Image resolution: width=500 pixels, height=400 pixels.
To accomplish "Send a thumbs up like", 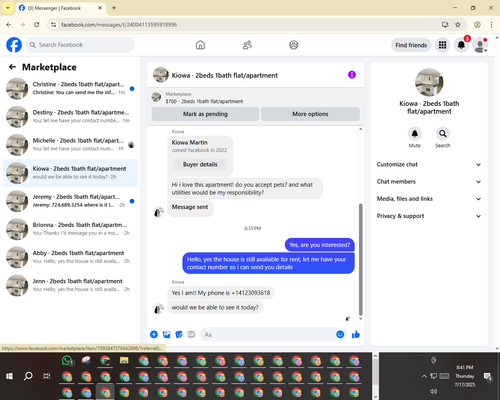I will coord(356,334).
